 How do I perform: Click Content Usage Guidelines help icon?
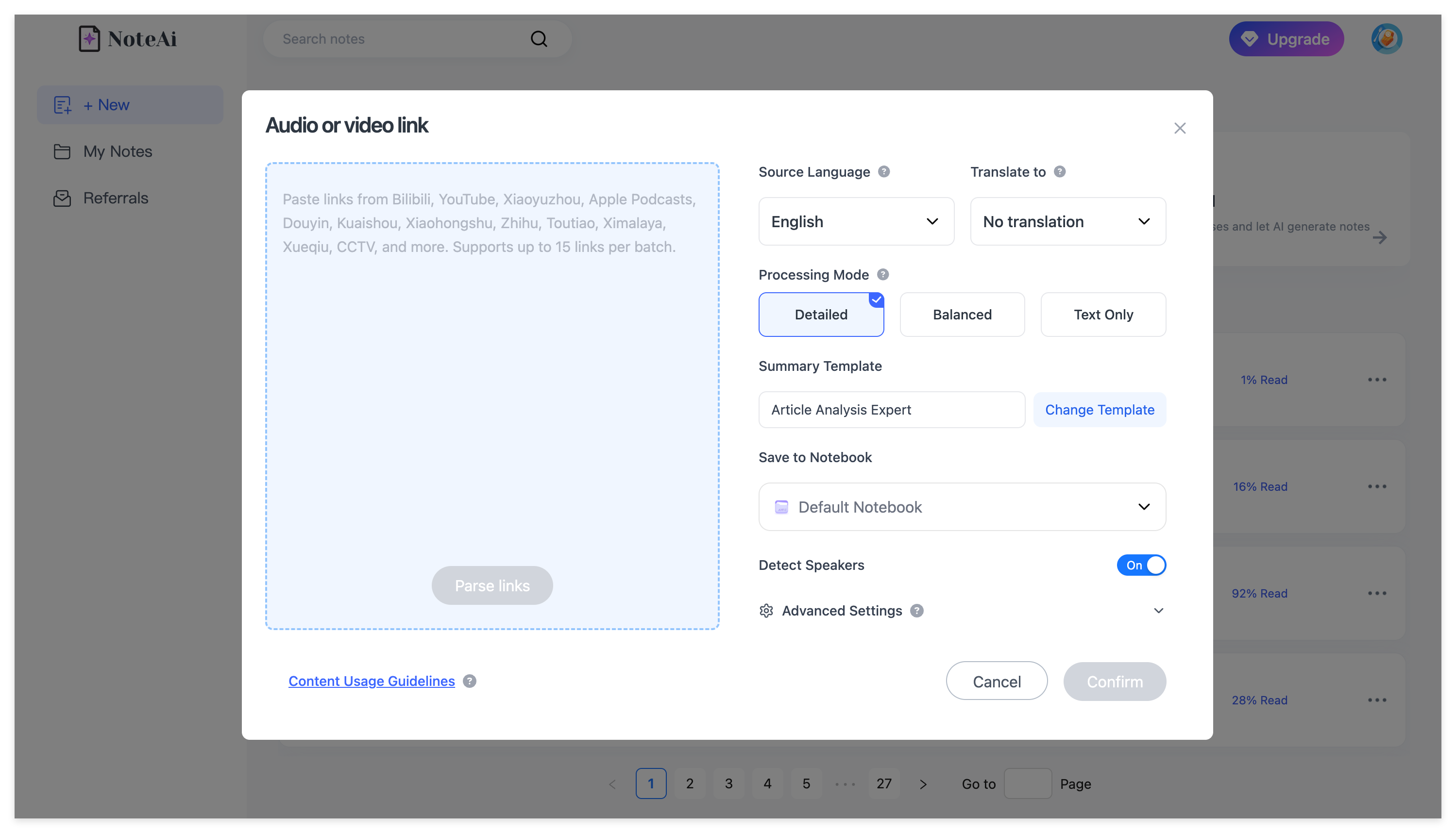[x=469, y=681]
